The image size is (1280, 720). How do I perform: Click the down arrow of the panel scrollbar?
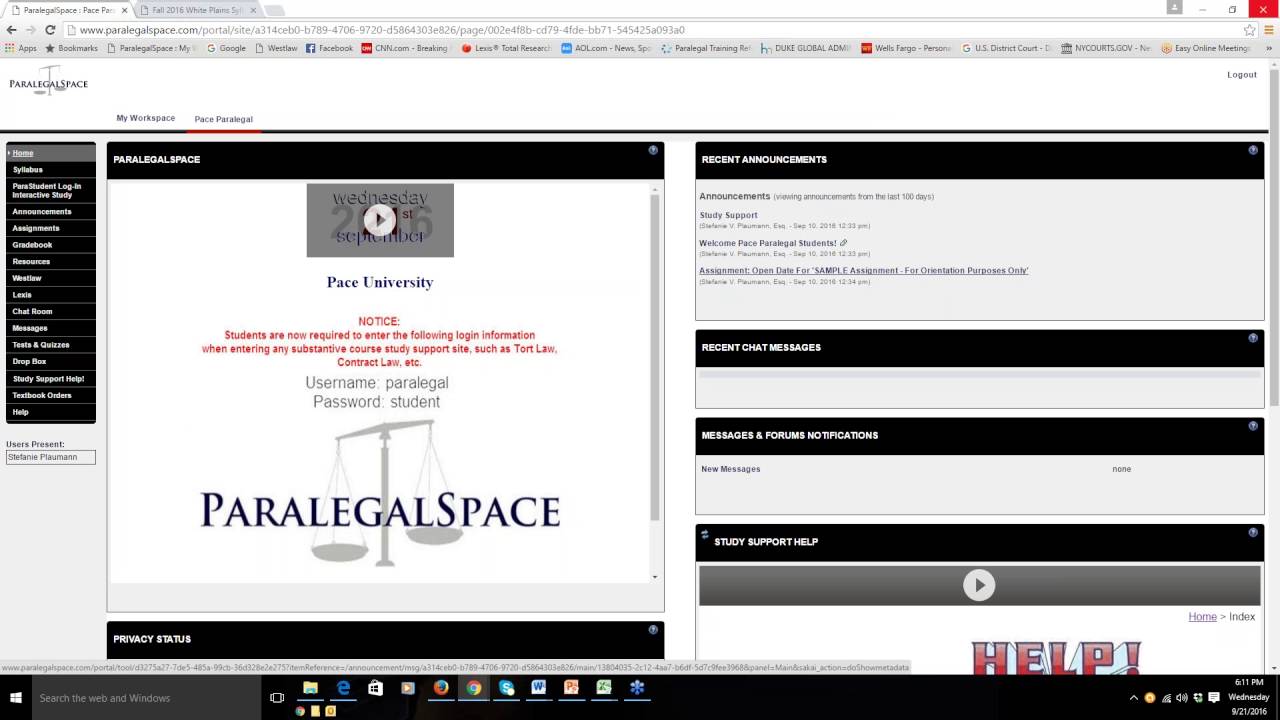point(655,577)
